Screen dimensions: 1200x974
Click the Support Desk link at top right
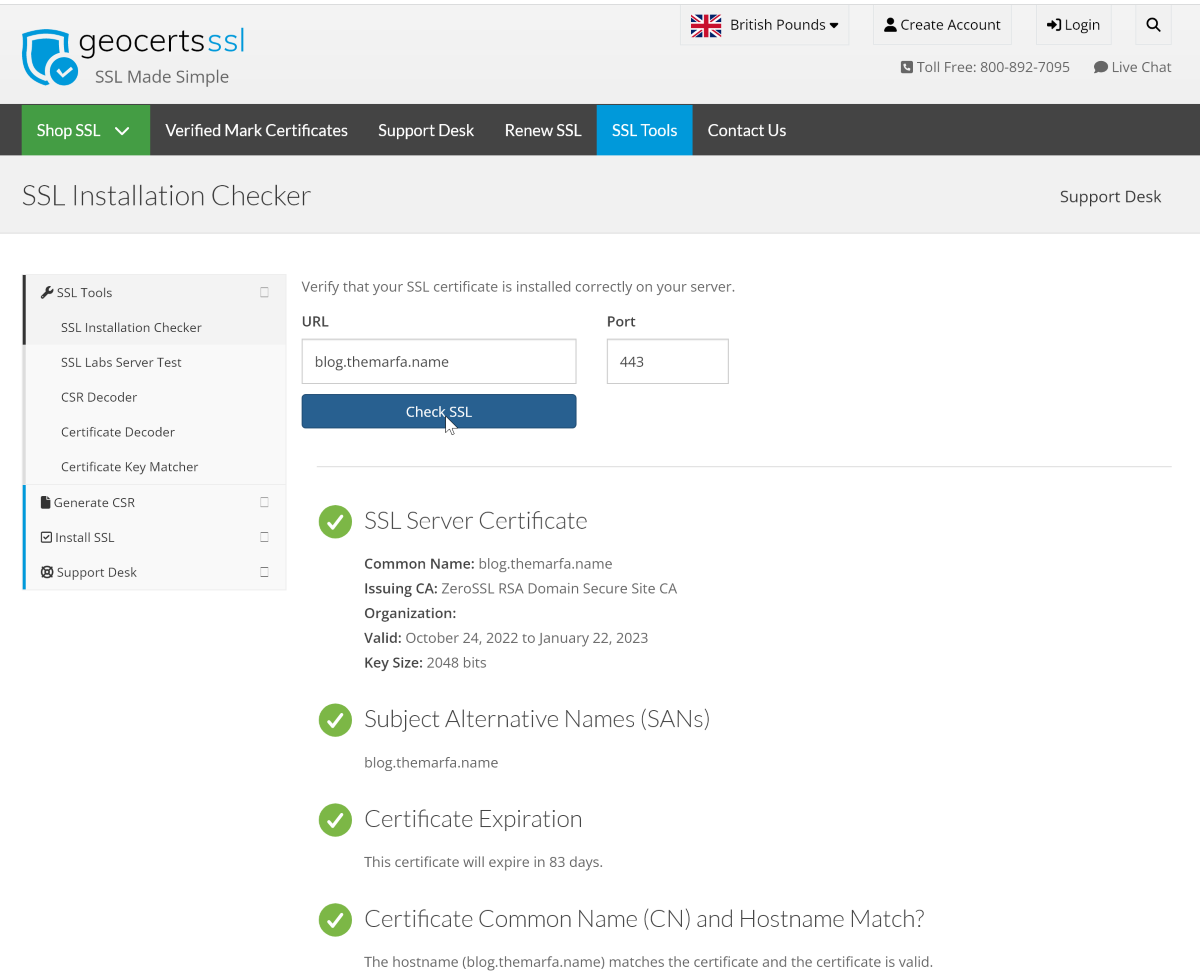pos(1110,196)
